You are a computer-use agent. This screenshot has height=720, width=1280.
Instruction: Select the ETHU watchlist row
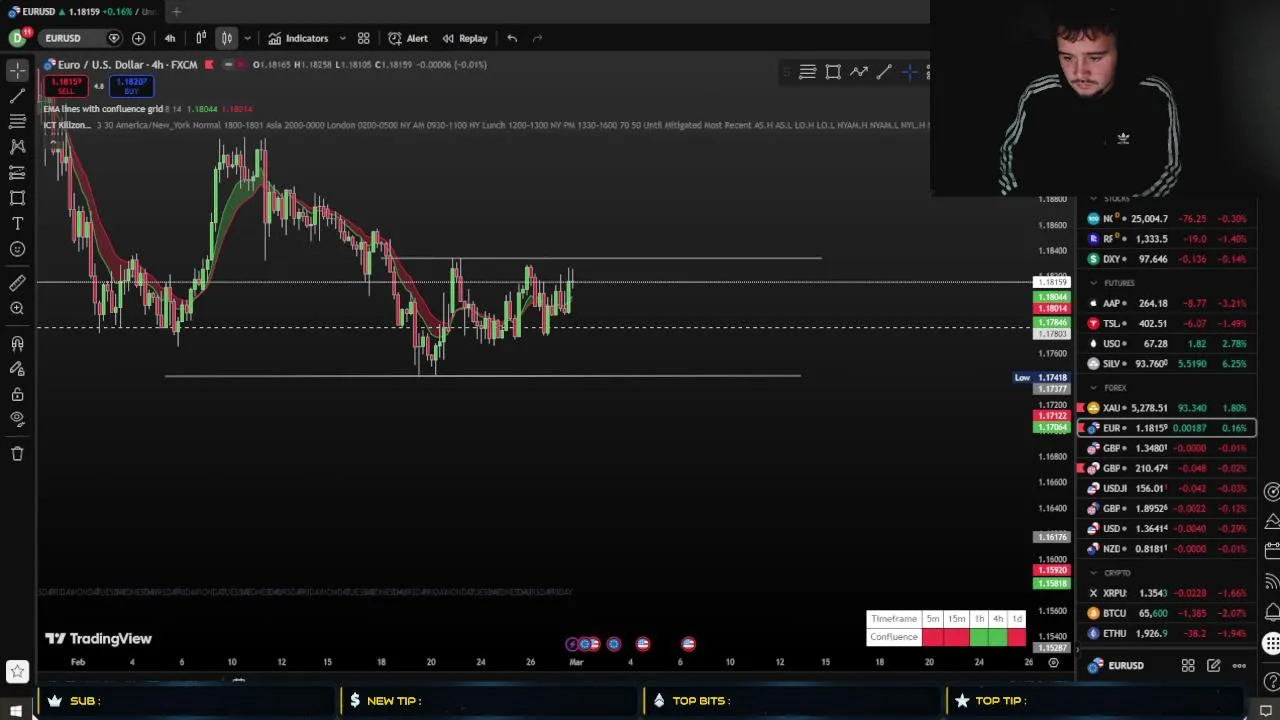tap(1167, 633)
